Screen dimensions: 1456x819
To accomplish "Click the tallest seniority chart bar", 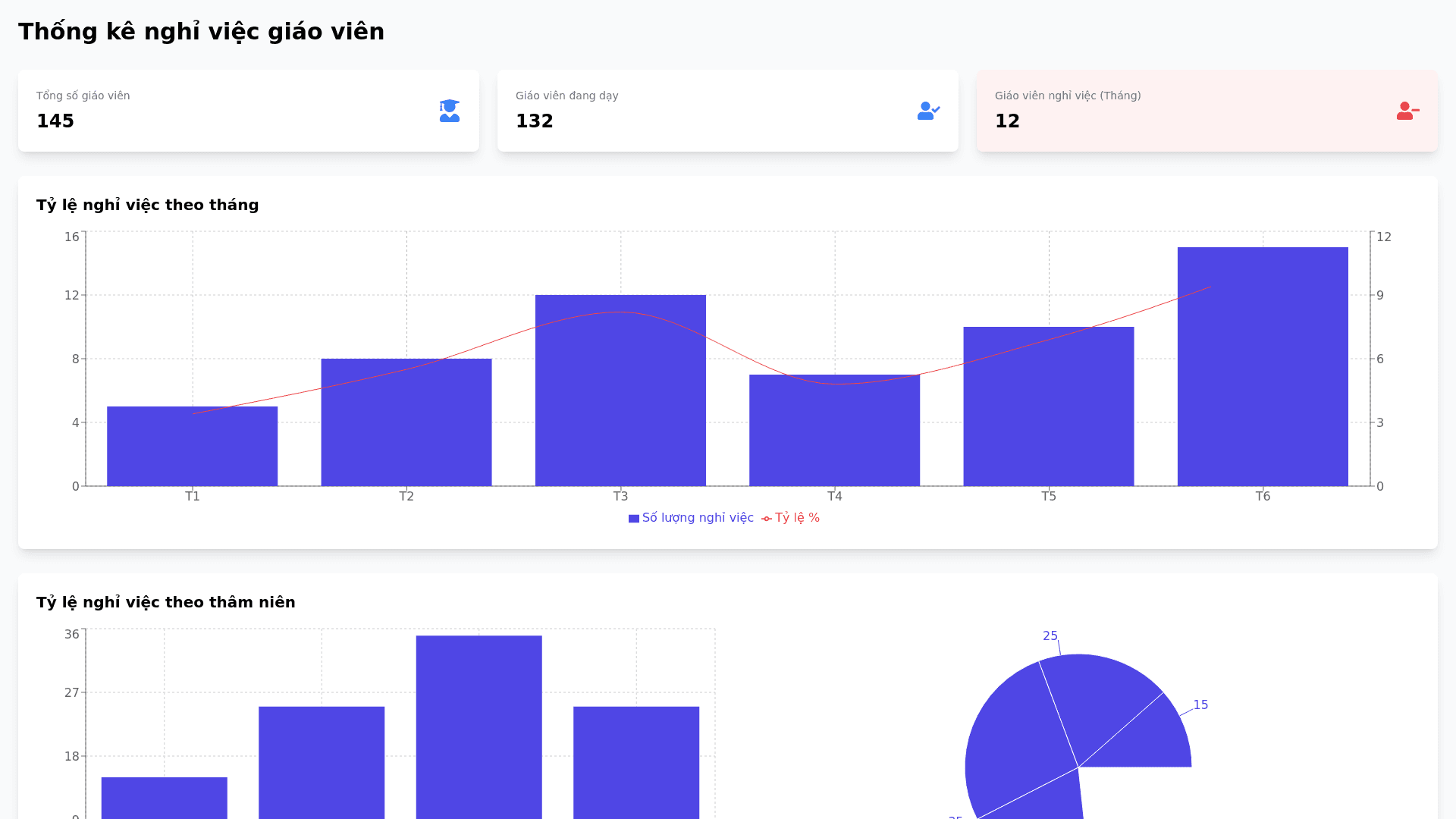I will pos(479,726).
